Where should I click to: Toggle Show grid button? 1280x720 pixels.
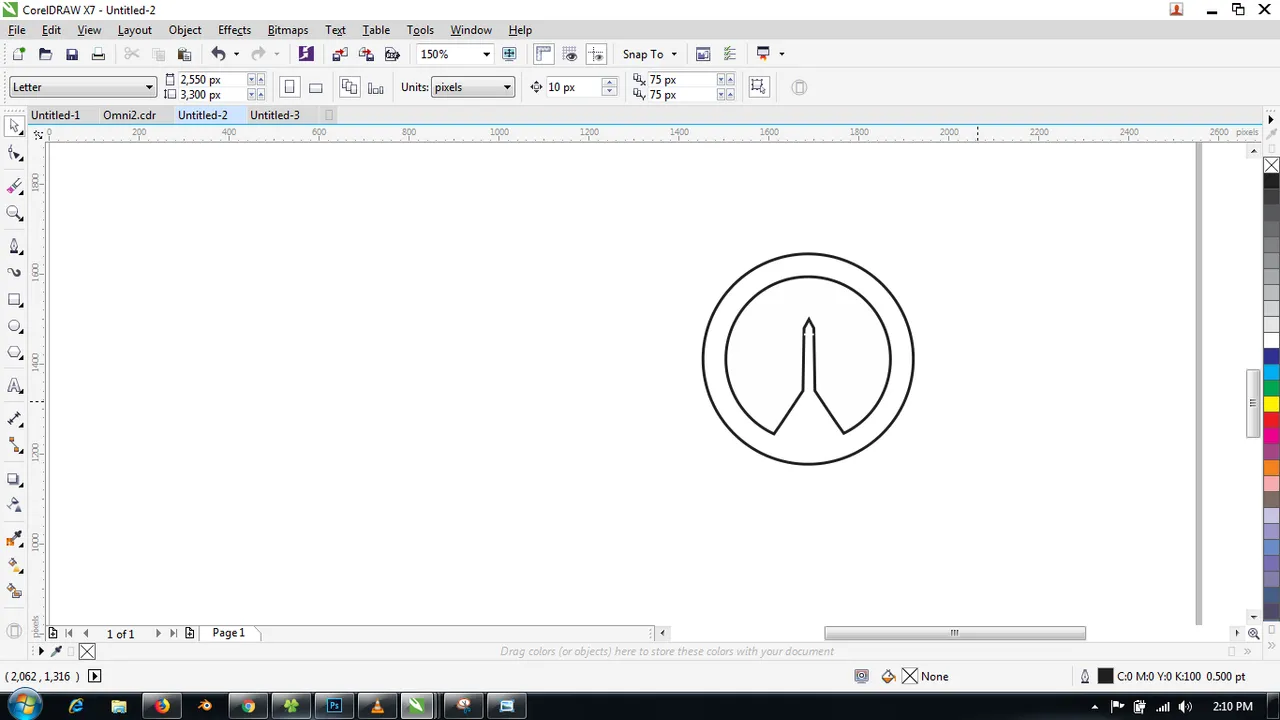click(570, 54)
